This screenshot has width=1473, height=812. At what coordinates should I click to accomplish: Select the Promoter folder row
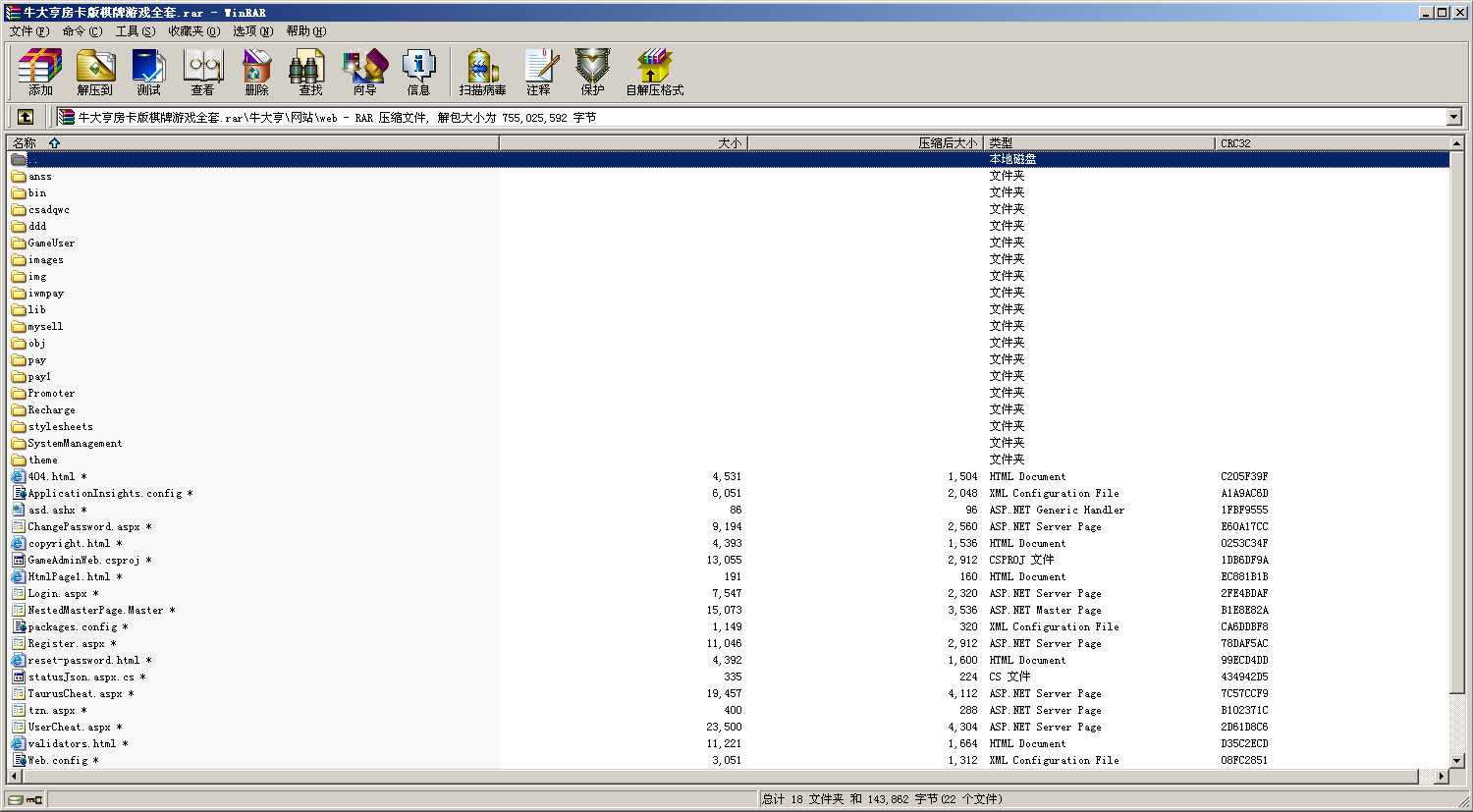(729, 394)
